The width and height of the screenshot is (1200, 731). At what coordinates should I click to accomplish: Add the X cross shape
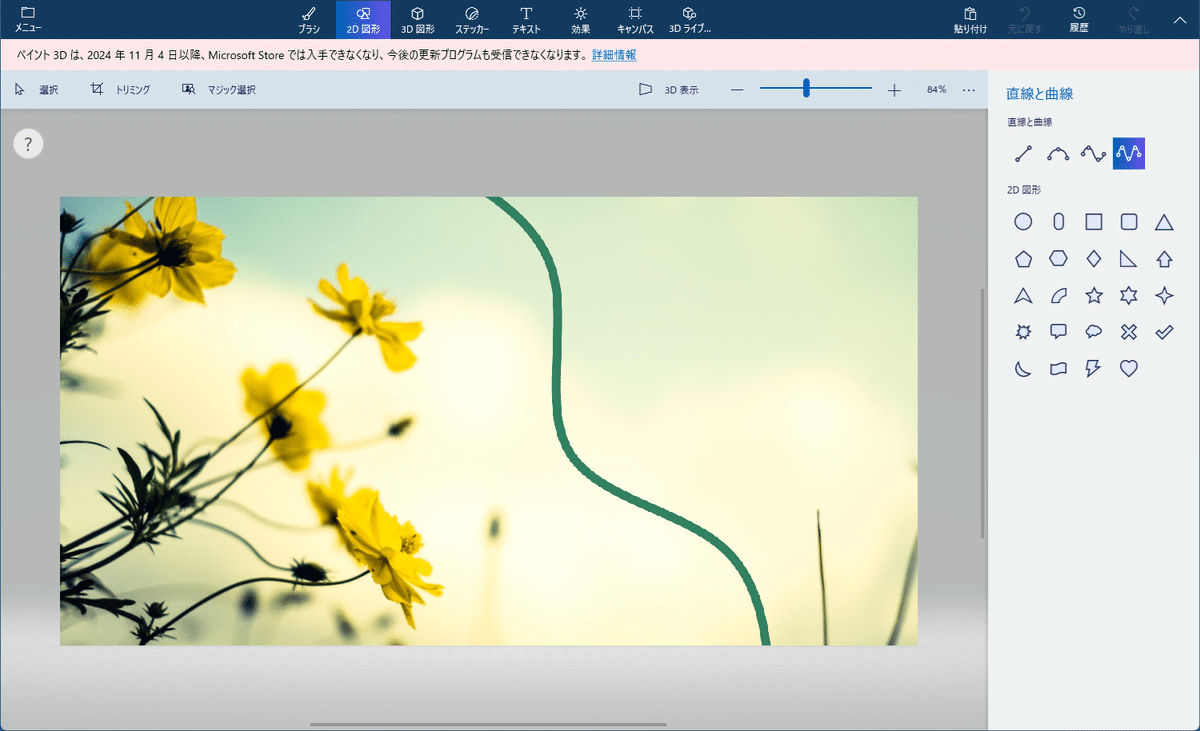pyautogui.click(x=1129, y=332)
